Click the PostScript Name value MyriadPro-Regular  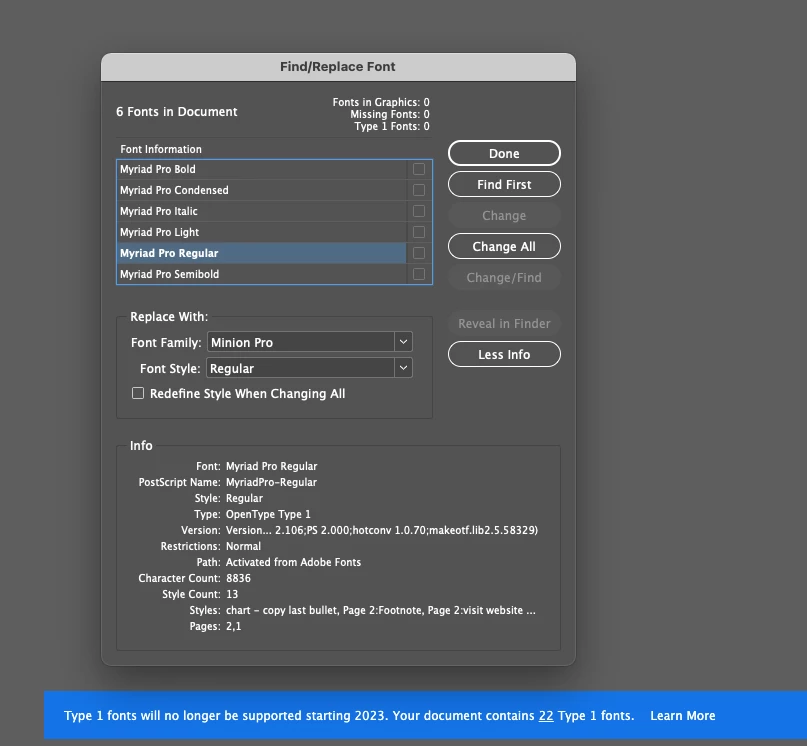(271, 482)
